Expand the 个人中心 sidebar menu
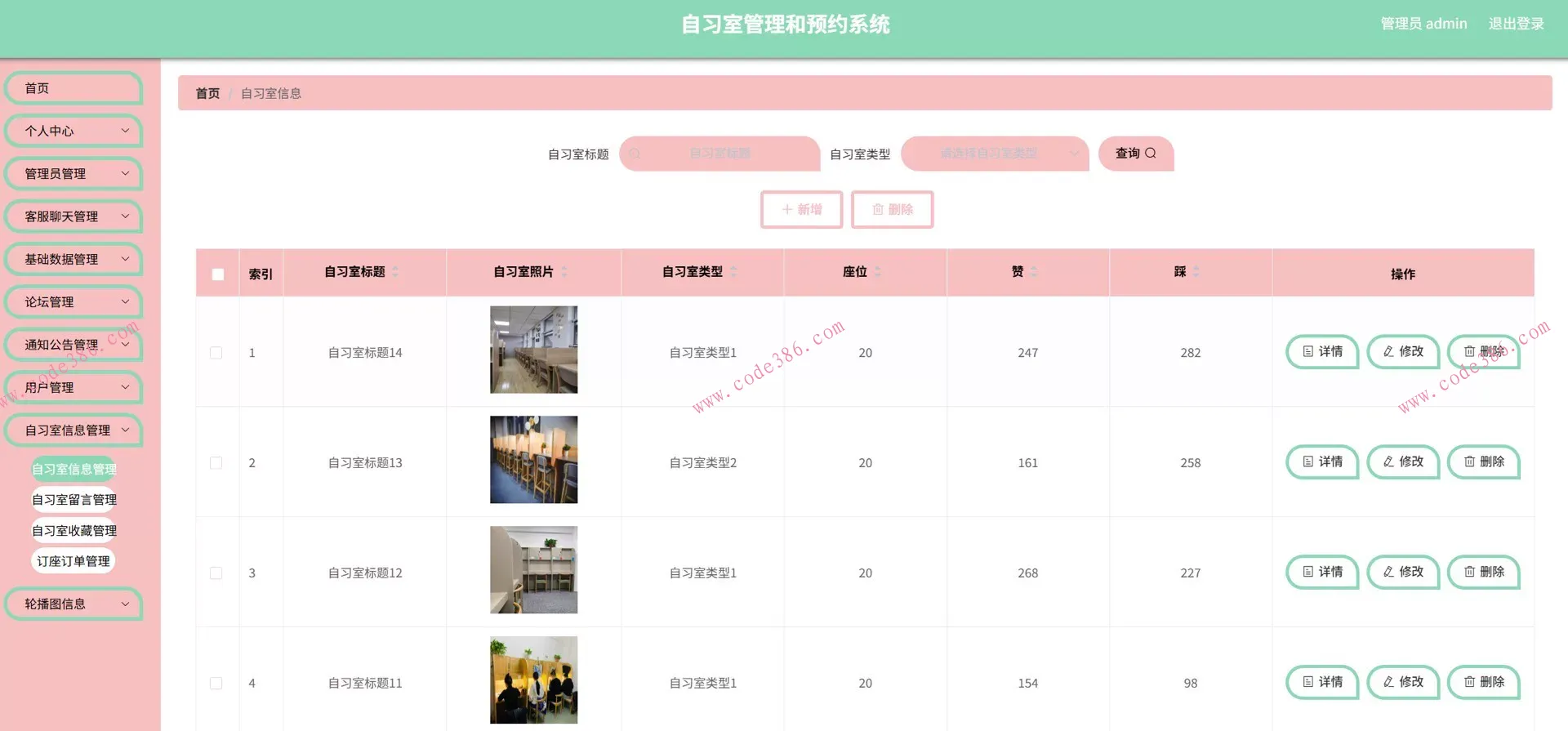Viewport: 1568px width, 731px height. click(73, 131)
